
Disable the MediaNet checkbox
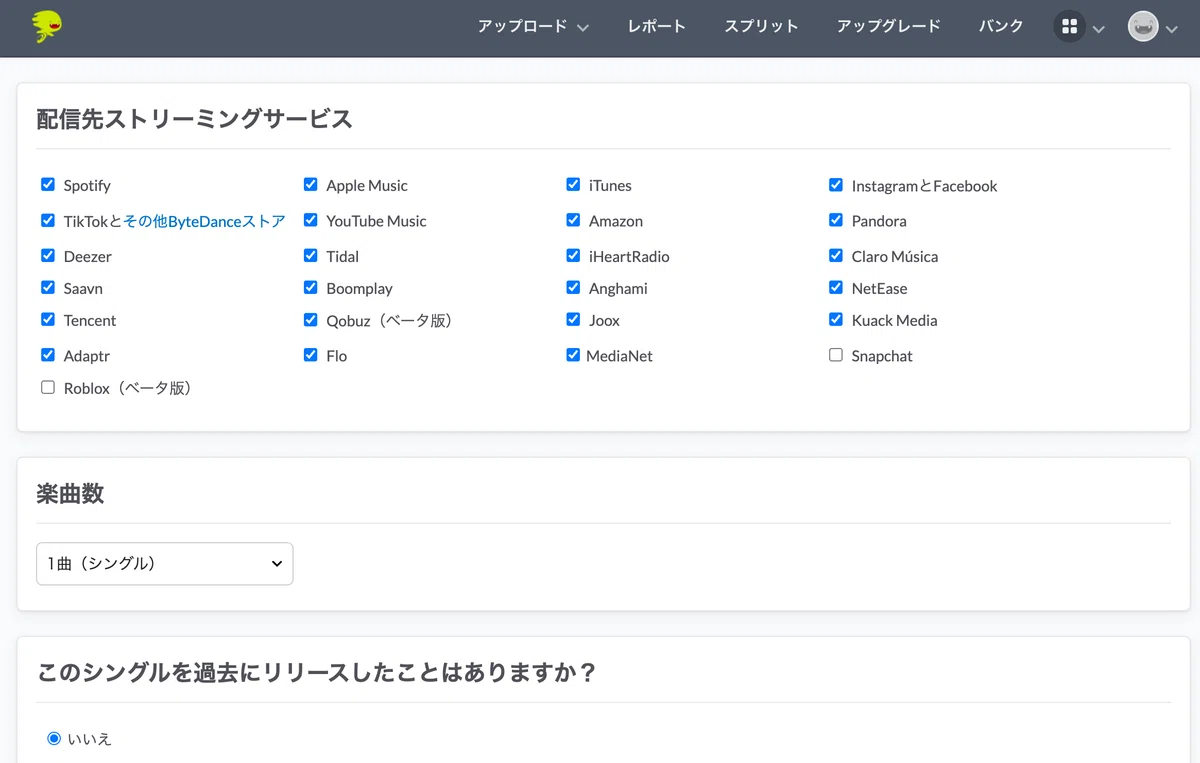coord(573,354)
